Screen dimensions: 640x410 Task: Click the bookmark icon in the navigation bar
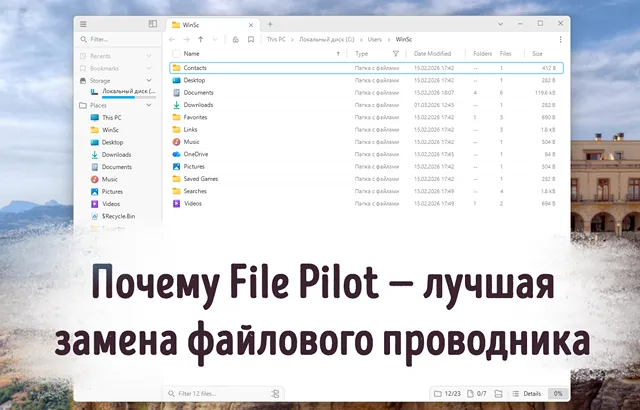[251, 40]
